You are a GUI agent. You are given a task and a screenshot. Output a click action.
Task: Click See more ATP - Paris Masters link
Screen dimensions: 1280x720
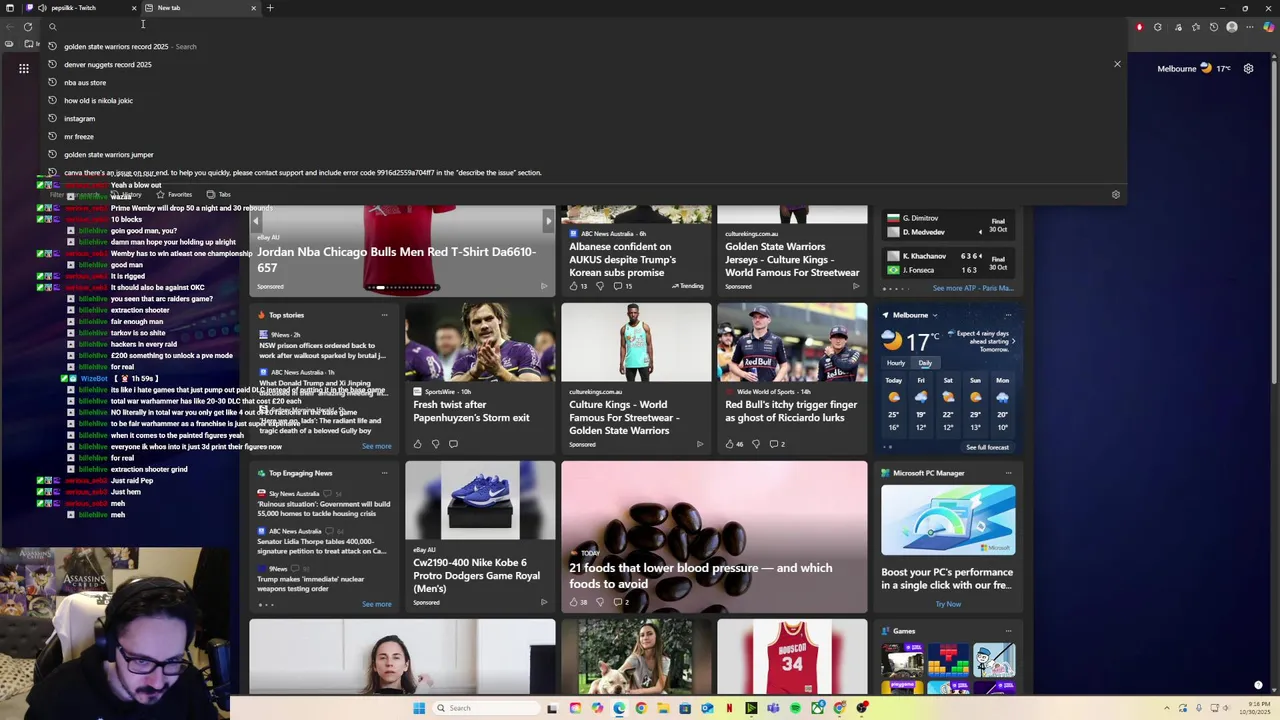[x=973, y=288]
